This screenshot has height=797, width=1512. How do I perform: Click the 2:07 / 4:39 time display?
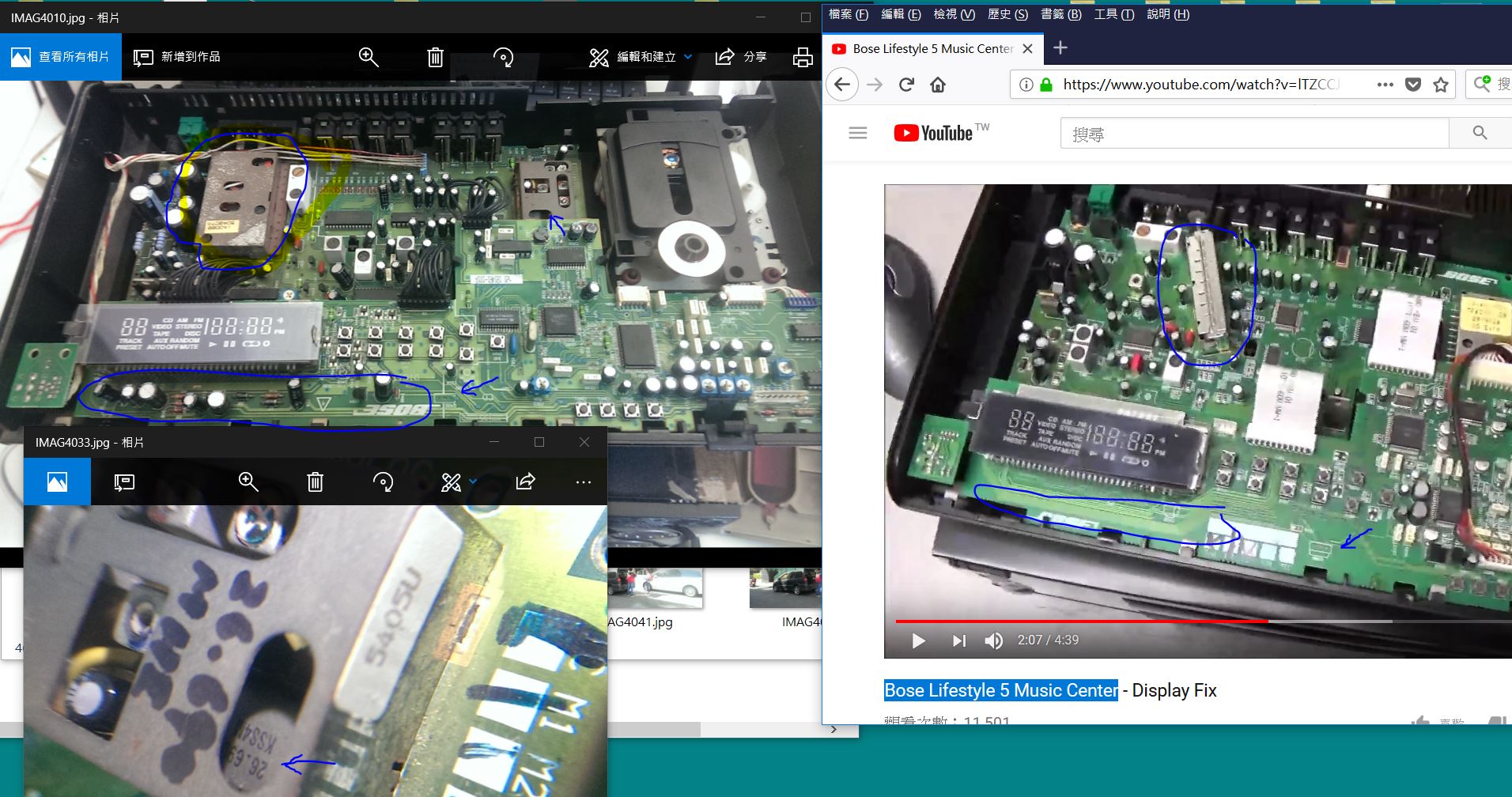1048,640
